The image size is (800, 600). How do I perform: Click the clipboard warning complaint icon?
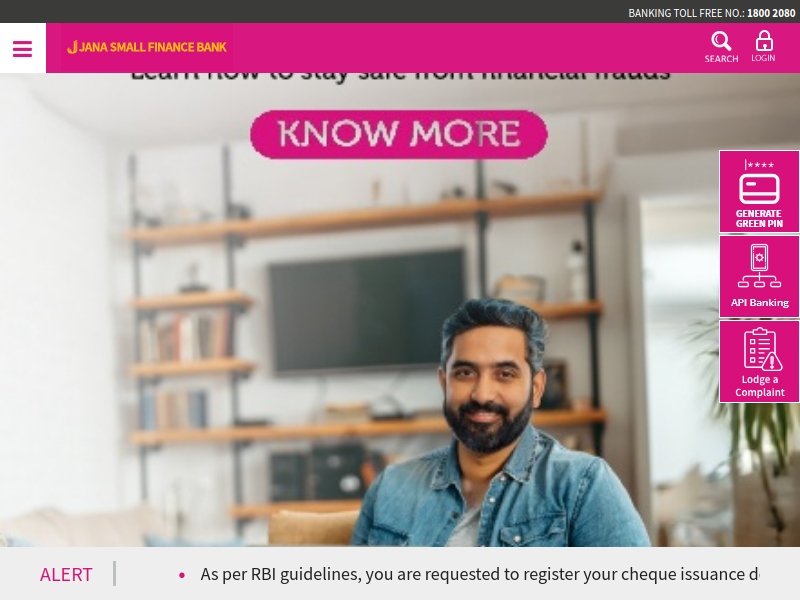click(762, 349)
